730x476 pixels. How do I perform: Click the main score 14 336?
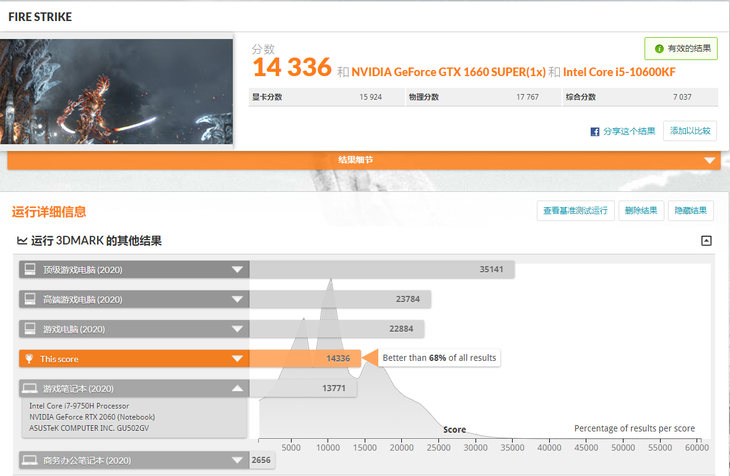pyautogui.click(x=292, y=68)
